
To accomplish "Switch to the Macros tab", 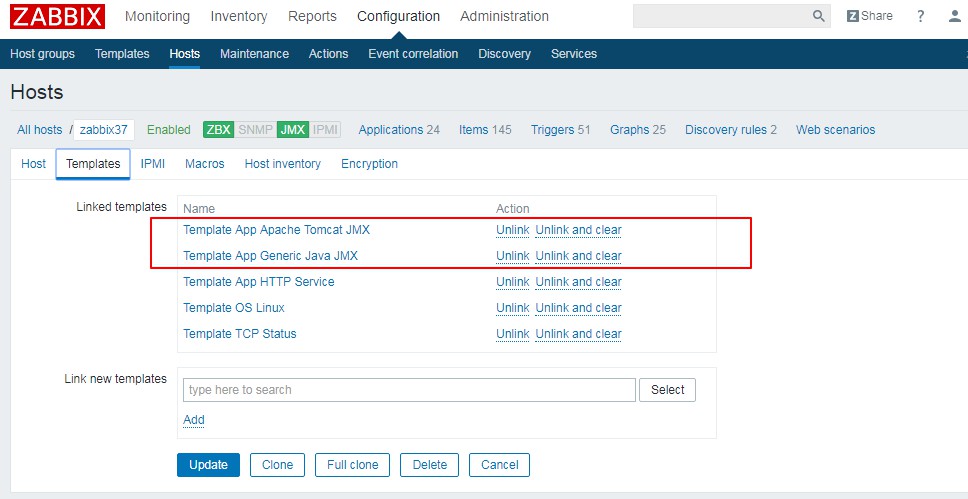I will [x=204, y=164].
